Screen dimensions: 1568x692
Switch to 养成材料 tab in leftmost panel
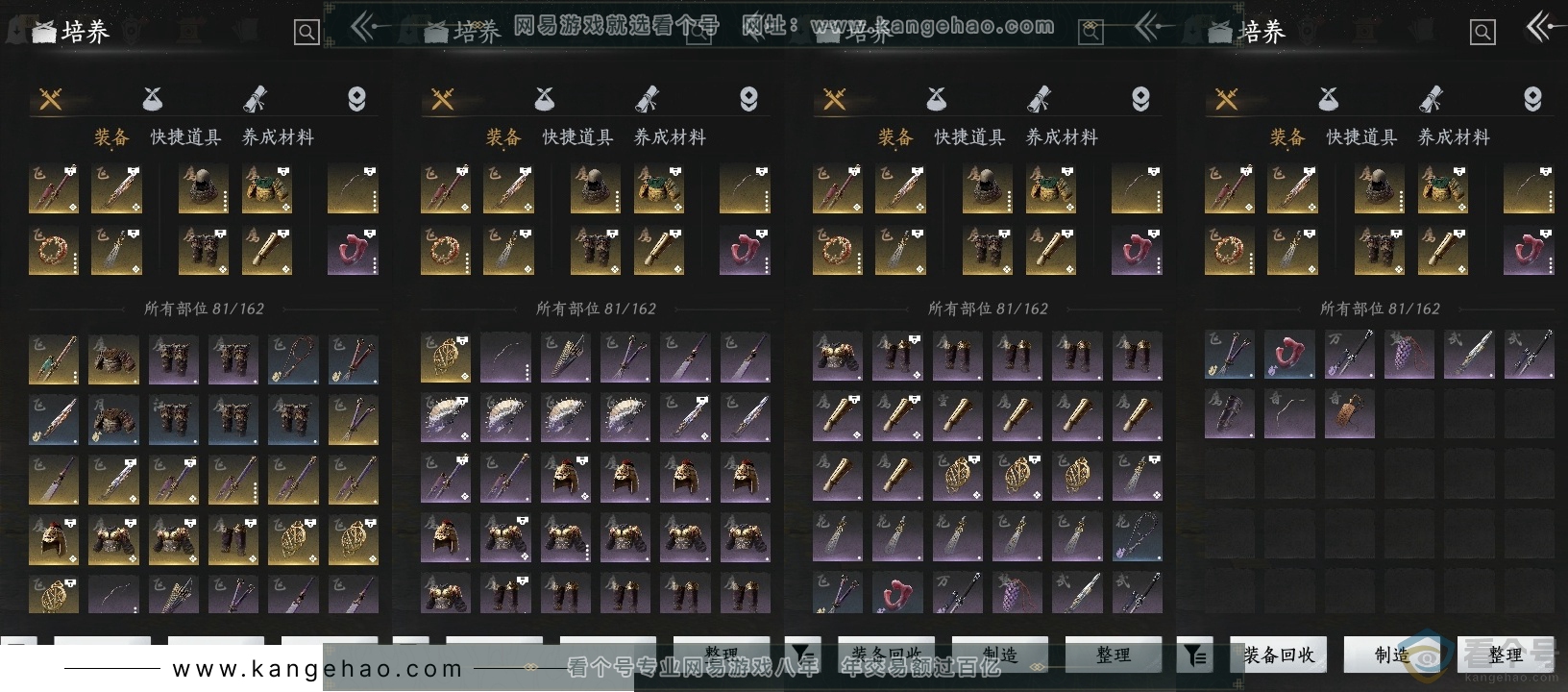278,137
